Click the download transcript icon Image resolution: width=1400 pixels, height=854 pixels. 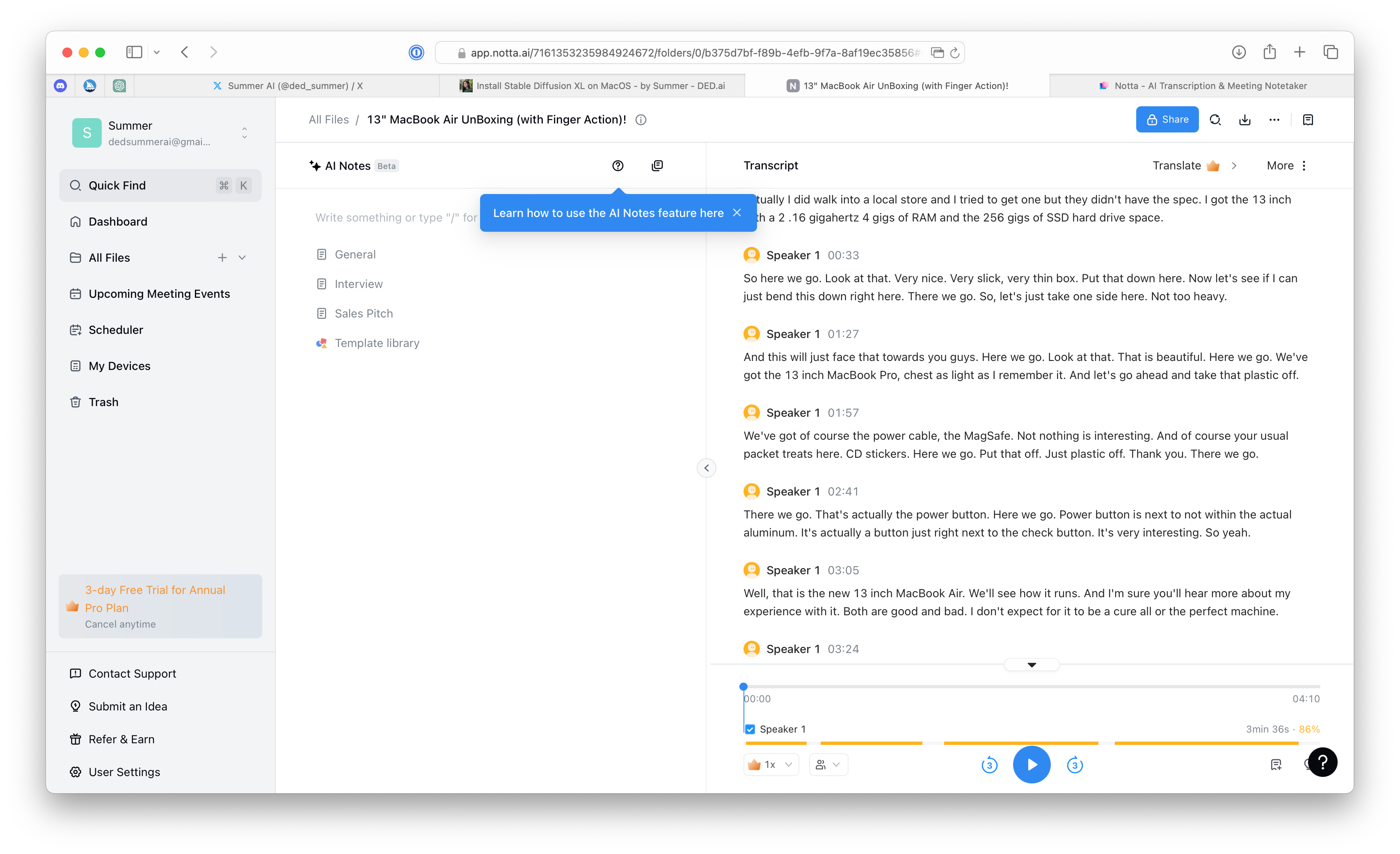[x=1244, y=120]
